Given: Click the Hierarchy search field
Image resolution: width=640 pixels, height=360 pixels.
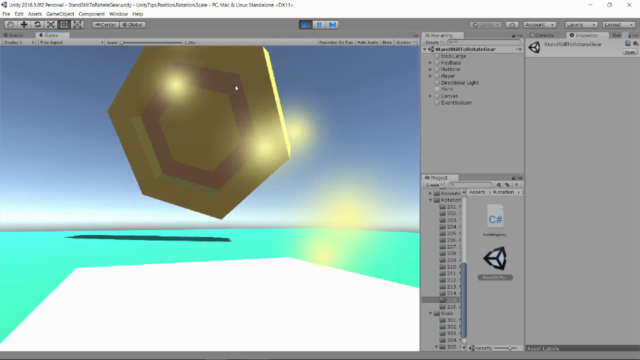Looking at the screenshot, I should 483,42.
